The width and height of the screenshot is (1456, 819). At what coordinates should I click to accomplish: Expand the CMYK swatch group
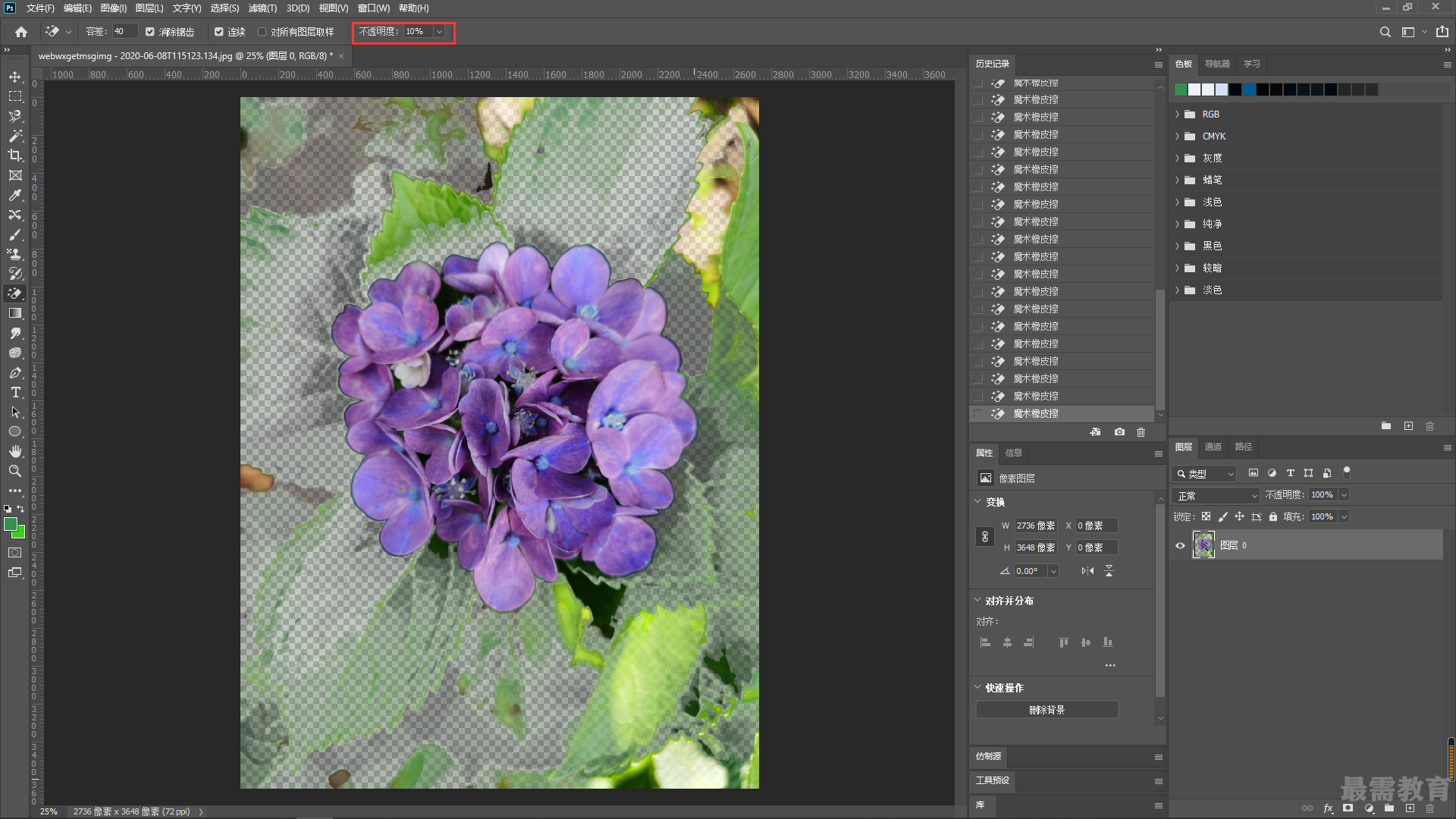1177,136
